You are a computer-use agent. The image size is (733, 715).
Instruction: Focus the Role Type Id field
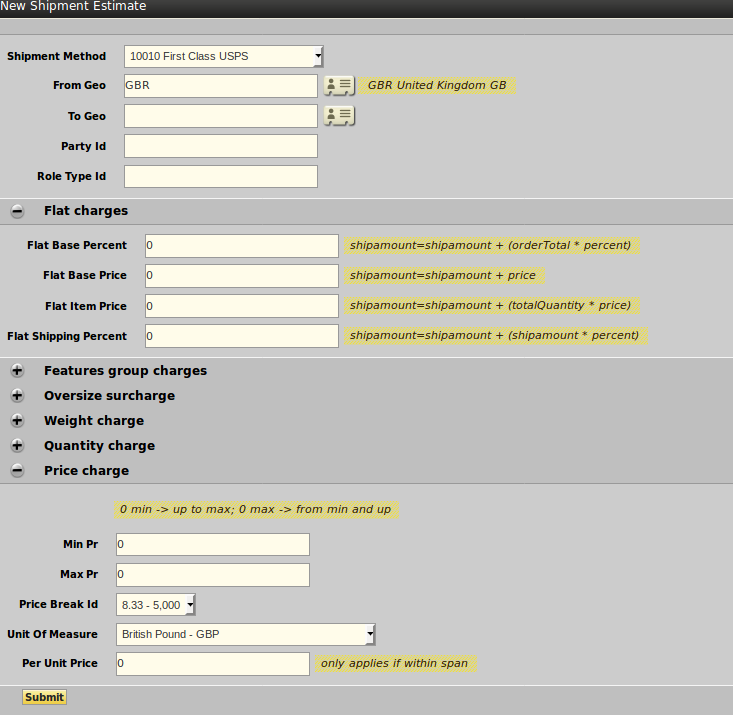point(221,177)
